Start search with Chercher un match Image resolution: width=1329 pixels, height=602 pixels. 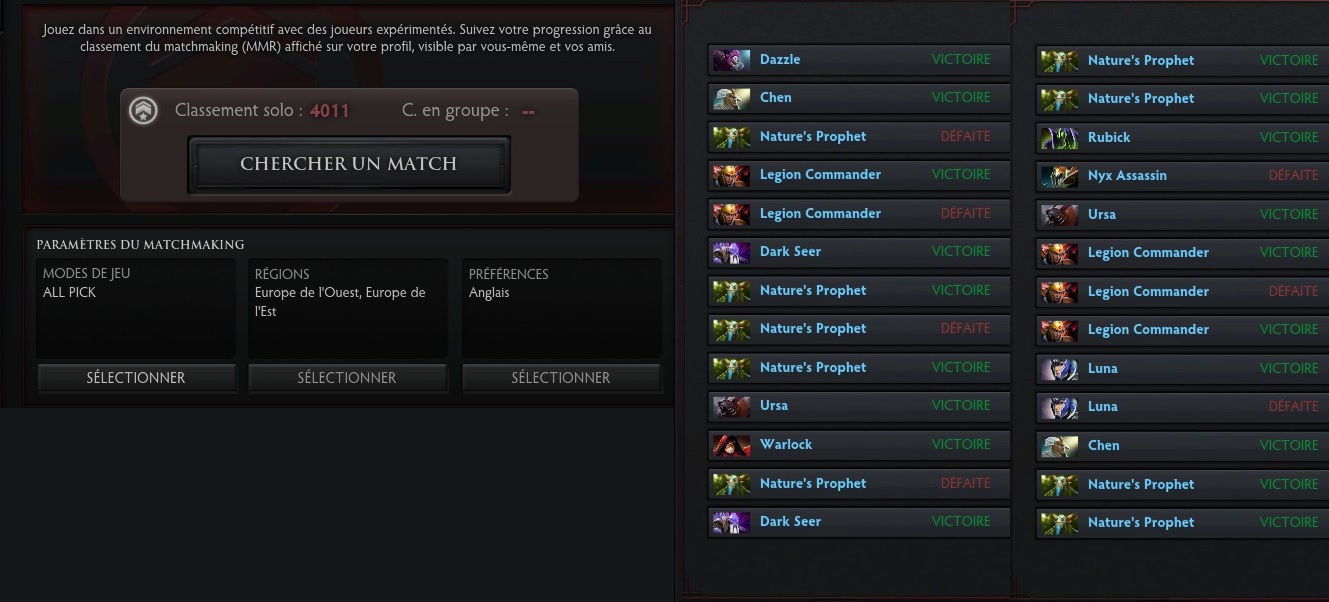(x=349, y=164)
